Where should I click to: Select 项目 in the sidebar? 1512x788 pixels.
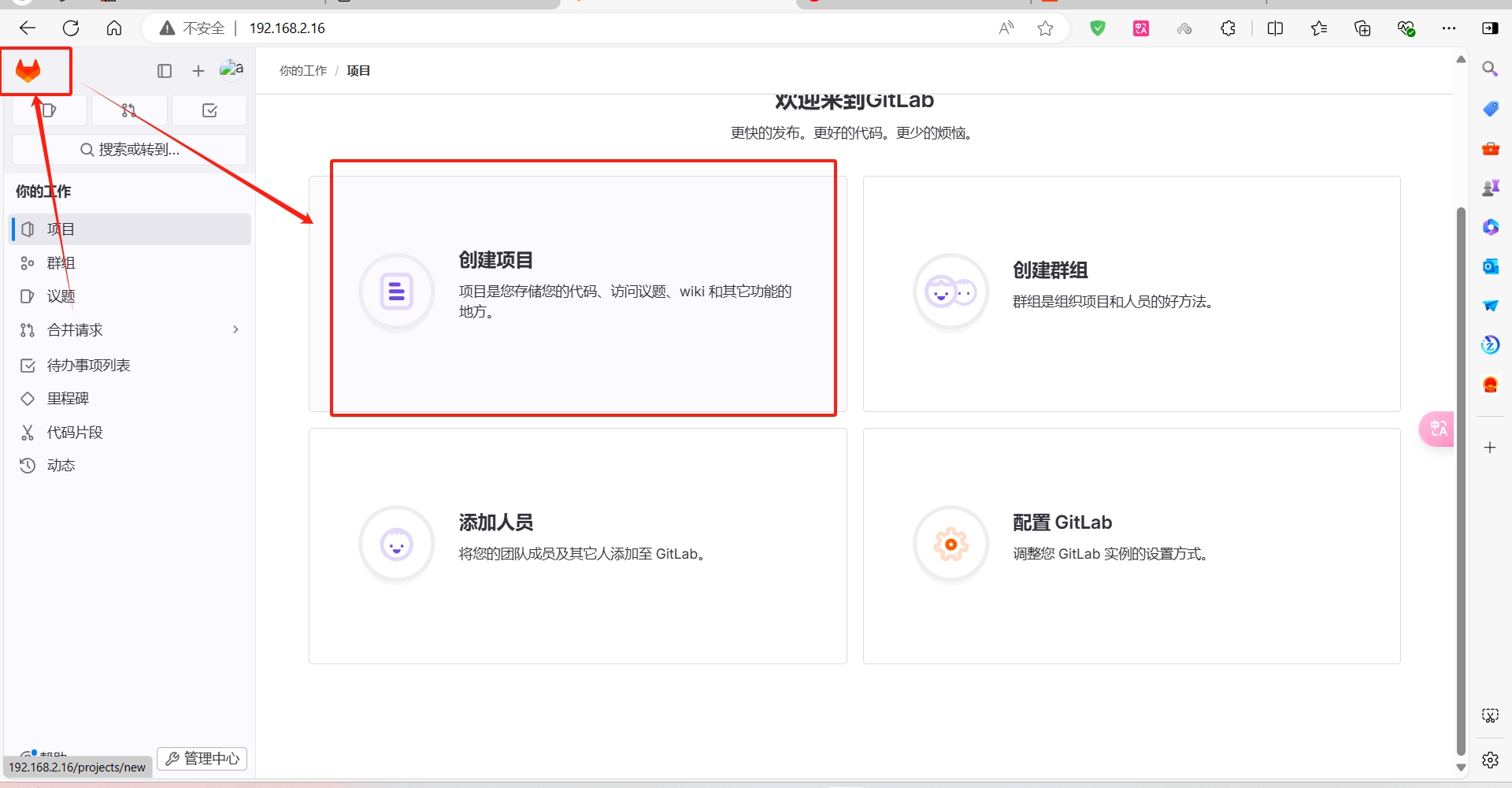(131, 229)
